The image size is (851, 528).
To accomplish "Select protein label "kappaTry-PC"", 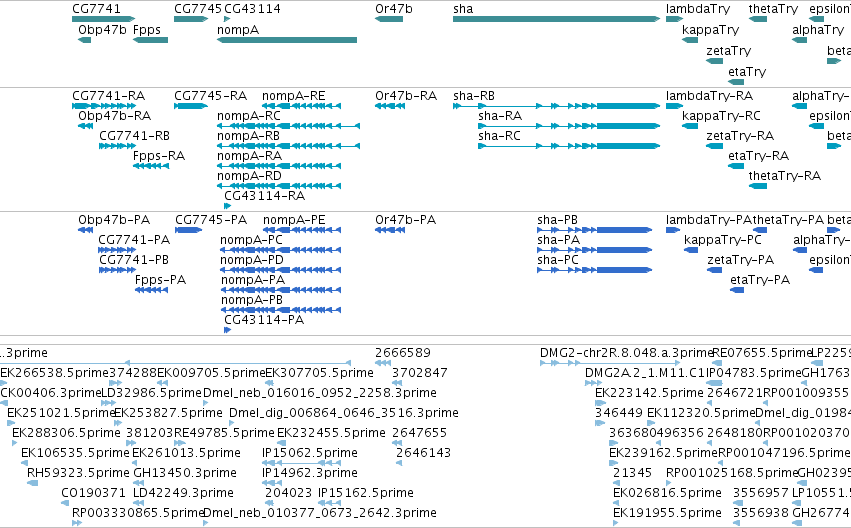I will [723, 240].
